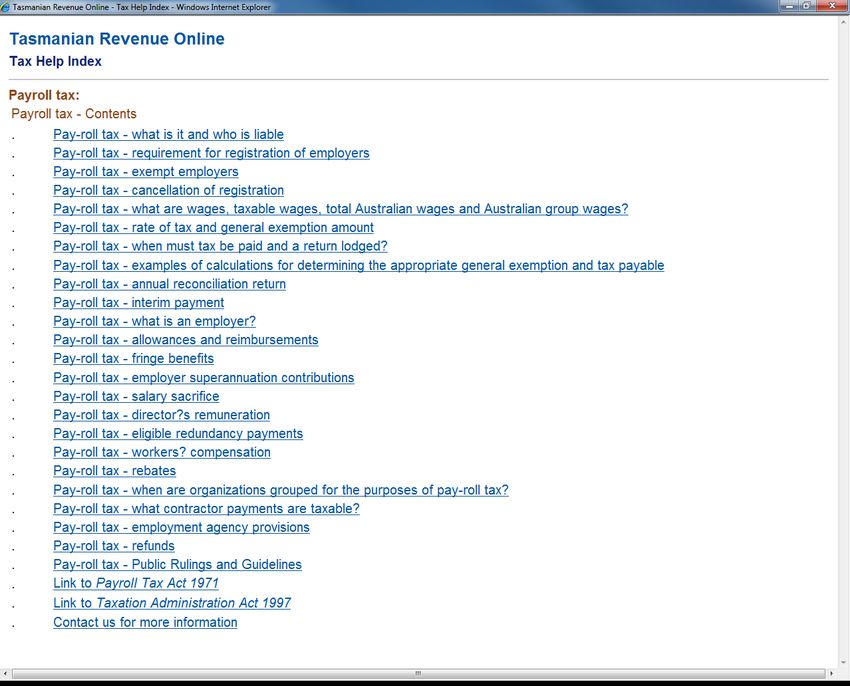
Task: Click the vertical scrollbar down arrow
Action: [x=843, y=663]
